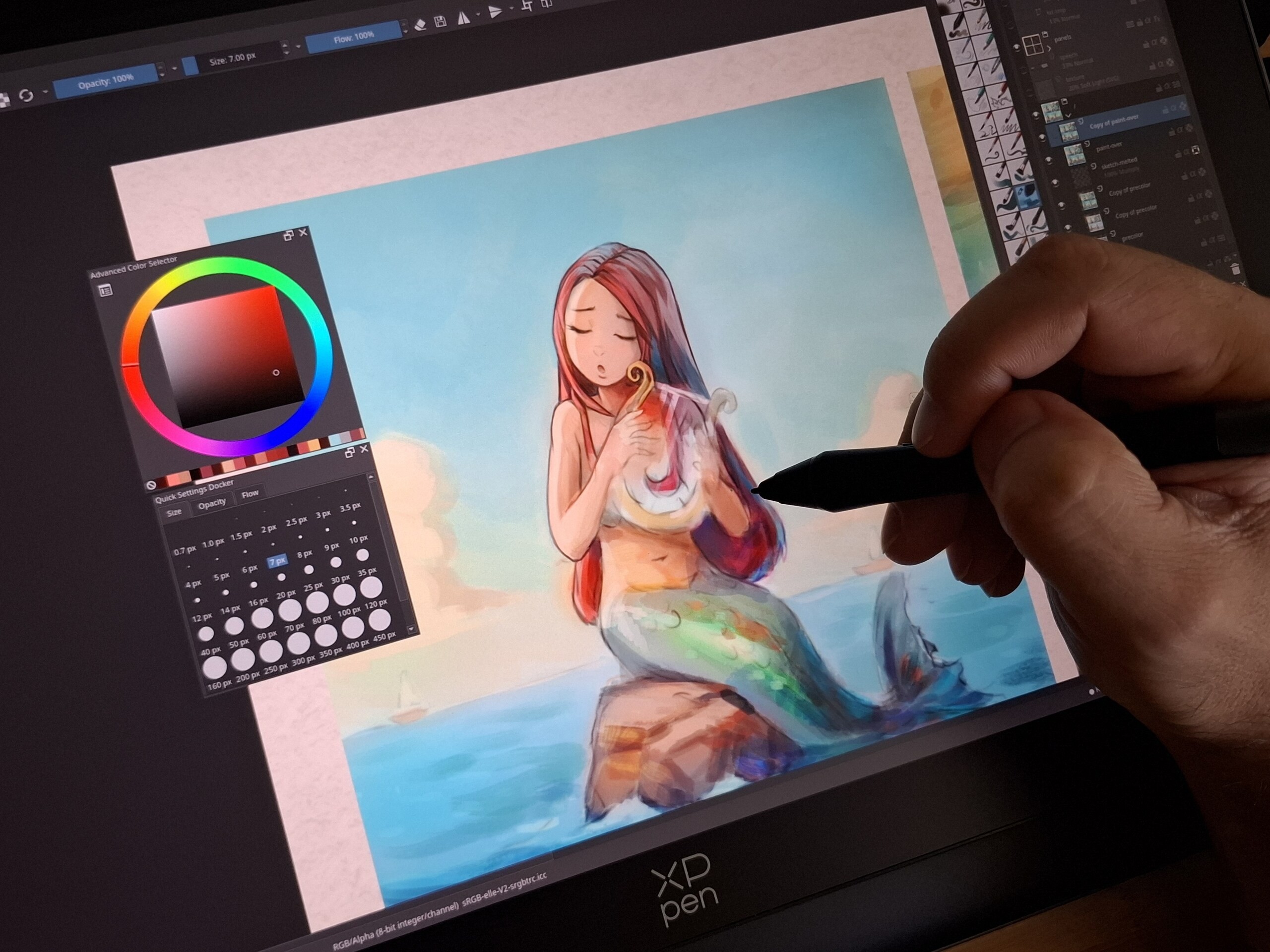Click the reload brush preset icon
Screen dimensions: 1270x952
tap(26, 96)
